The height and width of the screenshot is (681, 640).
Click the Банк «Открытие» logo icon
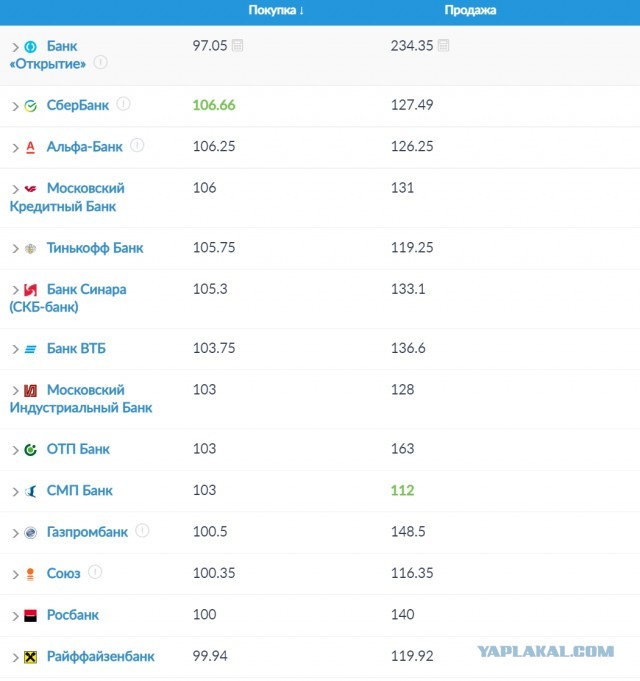30,46
